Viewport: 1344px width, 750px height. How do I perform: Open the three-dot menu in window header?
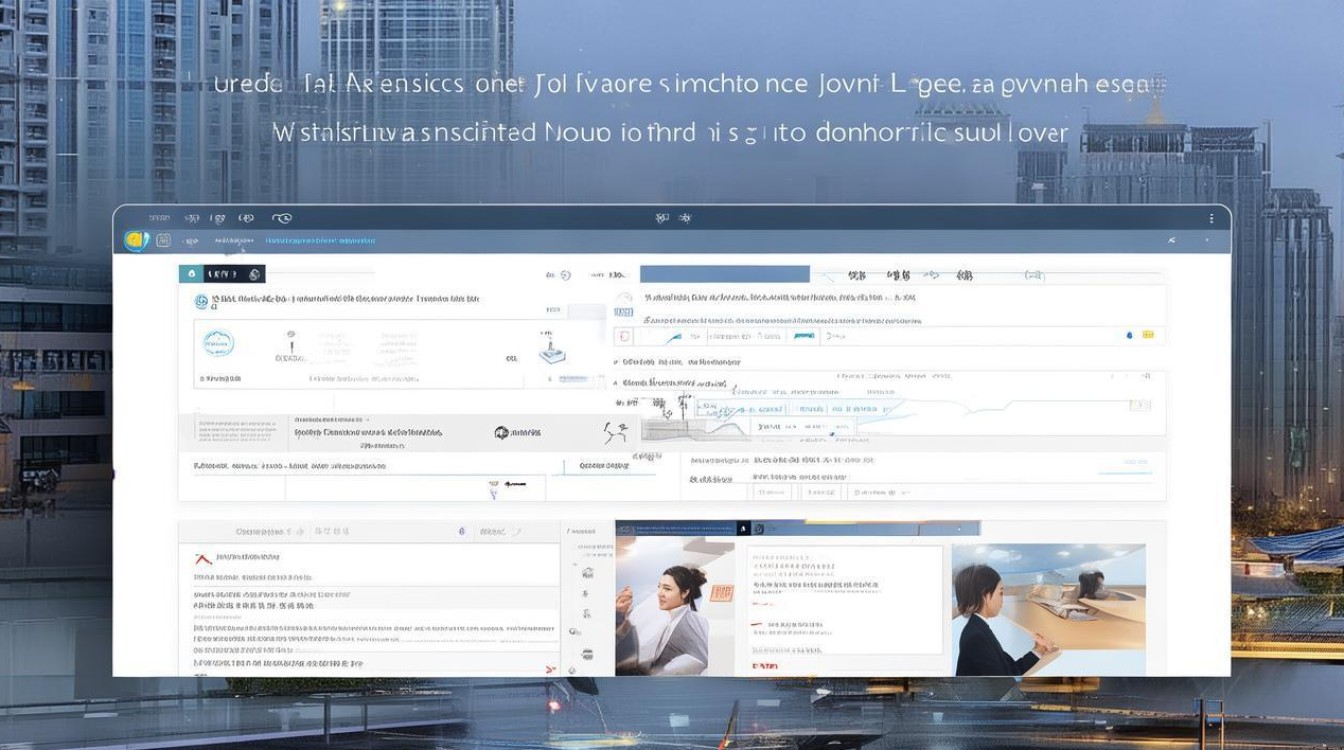(1212, 218)
